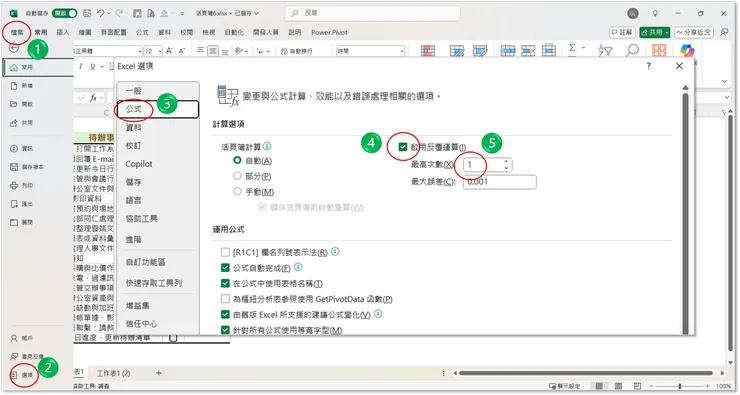Switch to the 資料 (Data) ribbon tab
740x395 pixels.
click(x=164, y=32)
